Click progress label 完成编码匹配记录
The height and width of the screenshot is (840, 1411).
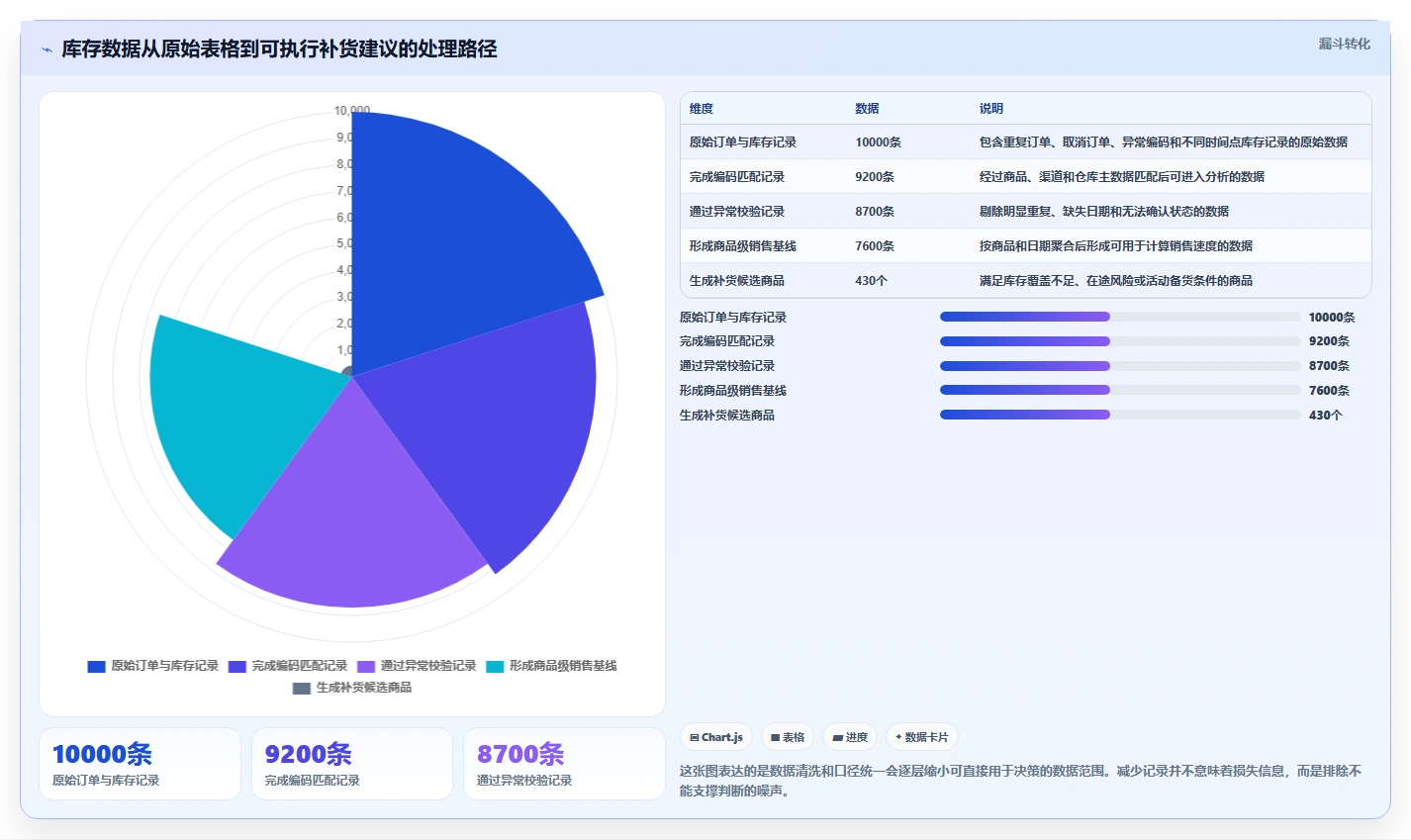point(727,341)
